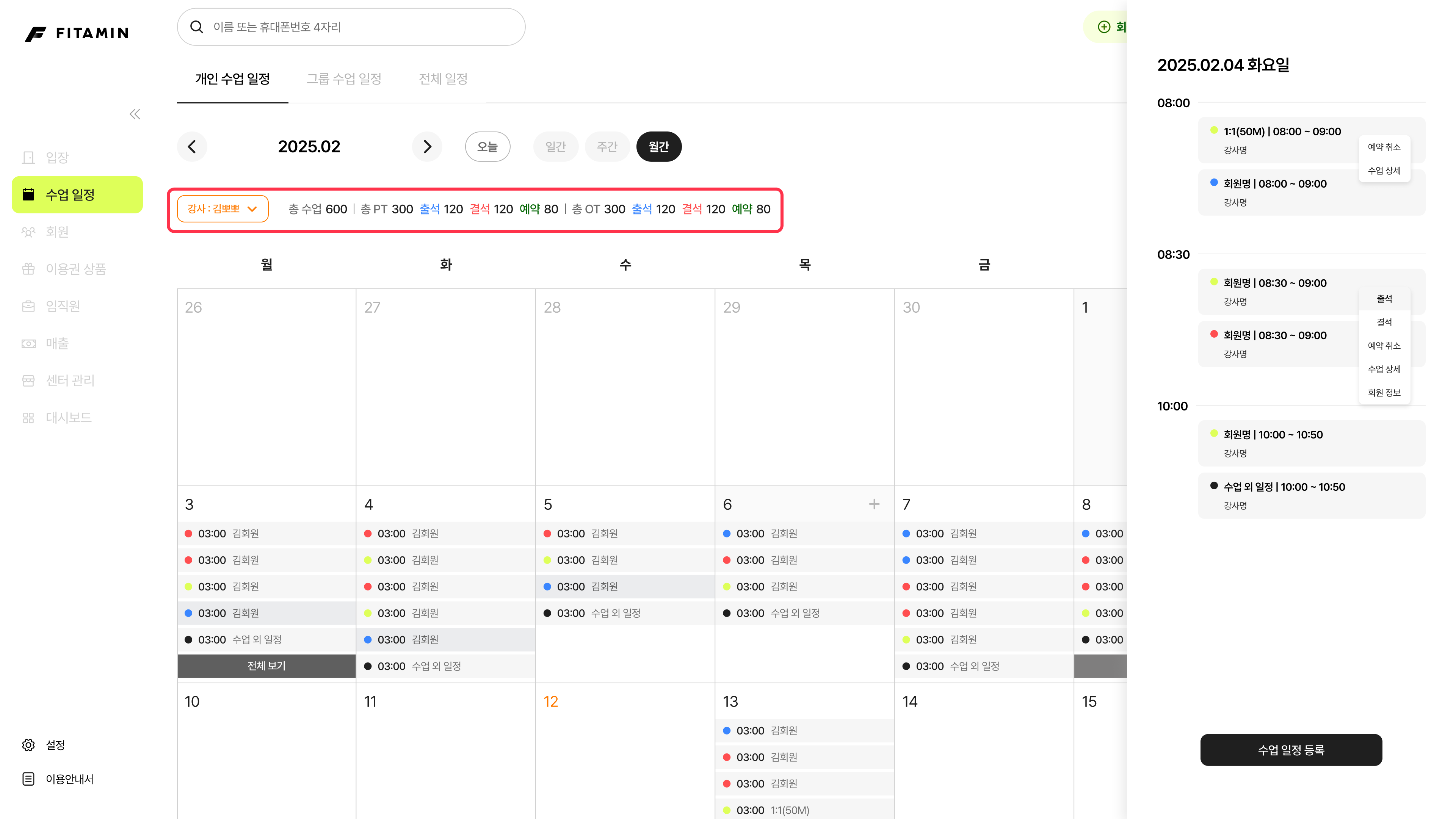Screen dimensions: 1456x819
Task: Open 대시보드 grid icon
Action: [28, 418]
